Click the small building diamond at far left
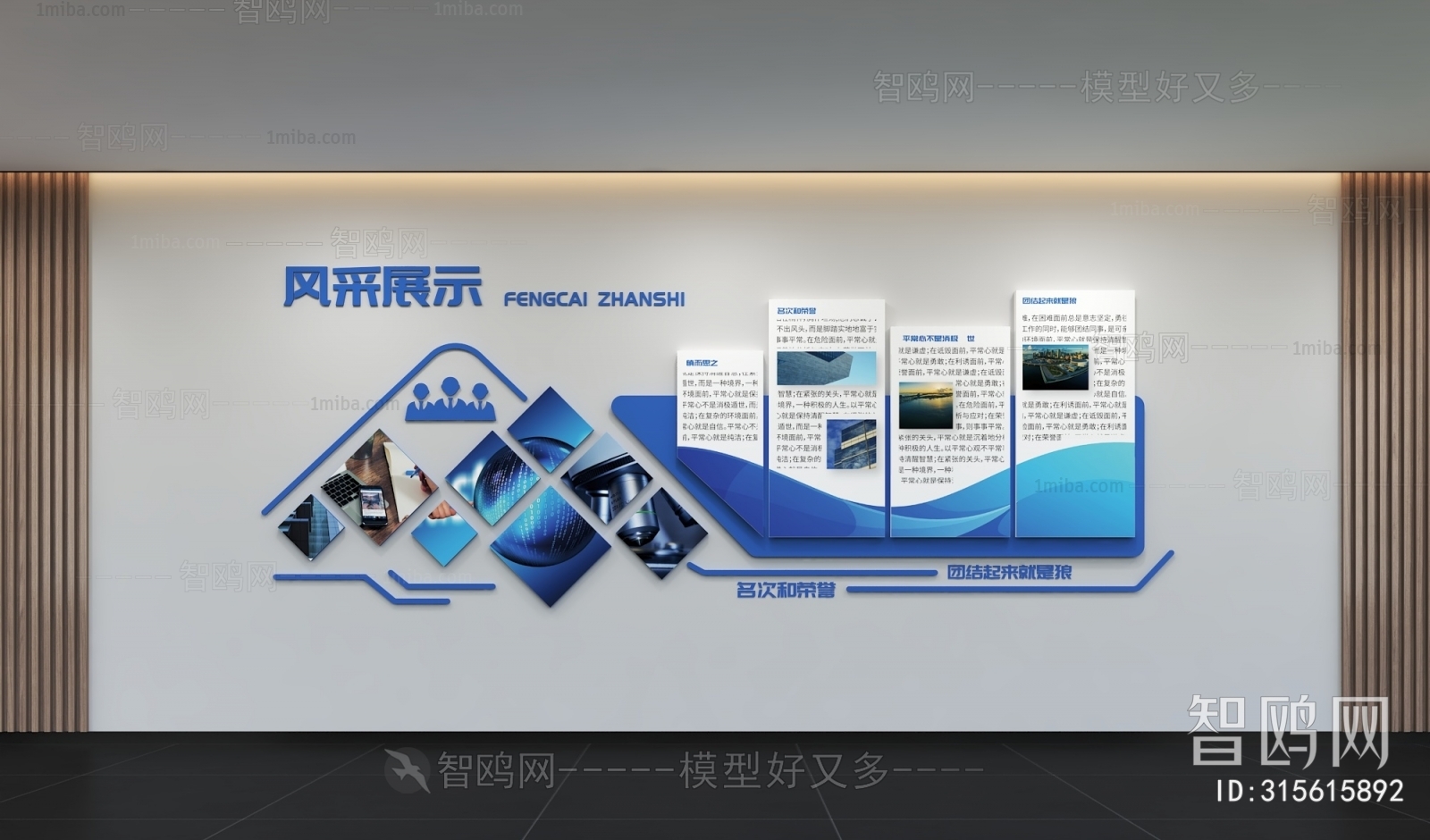The height and width of the screenshot is (840, 1430). (x=310, y=529)
